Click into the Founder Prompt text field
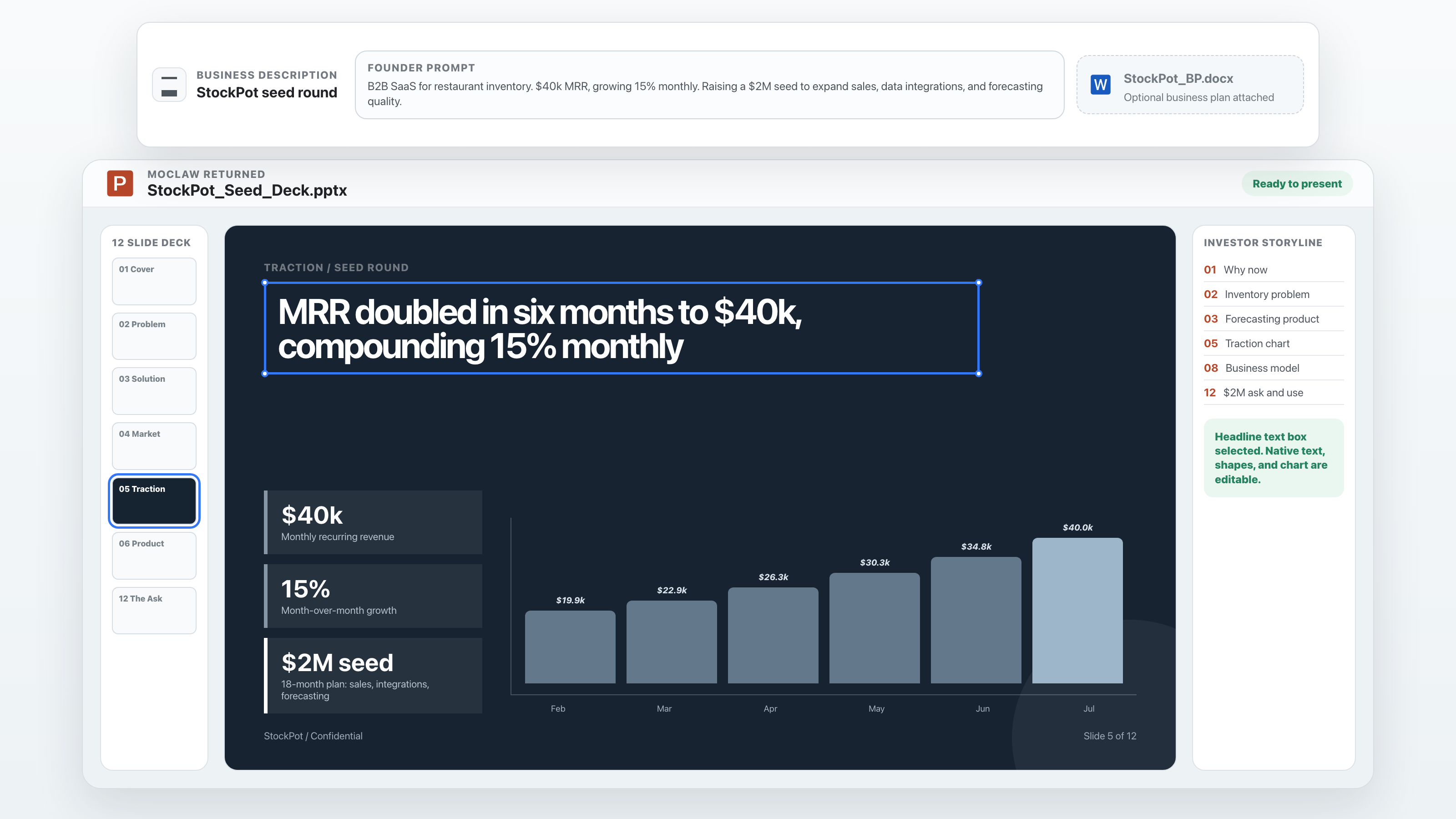The width and height of the screenshot is (1456, 819). click(x=709, y=85)
